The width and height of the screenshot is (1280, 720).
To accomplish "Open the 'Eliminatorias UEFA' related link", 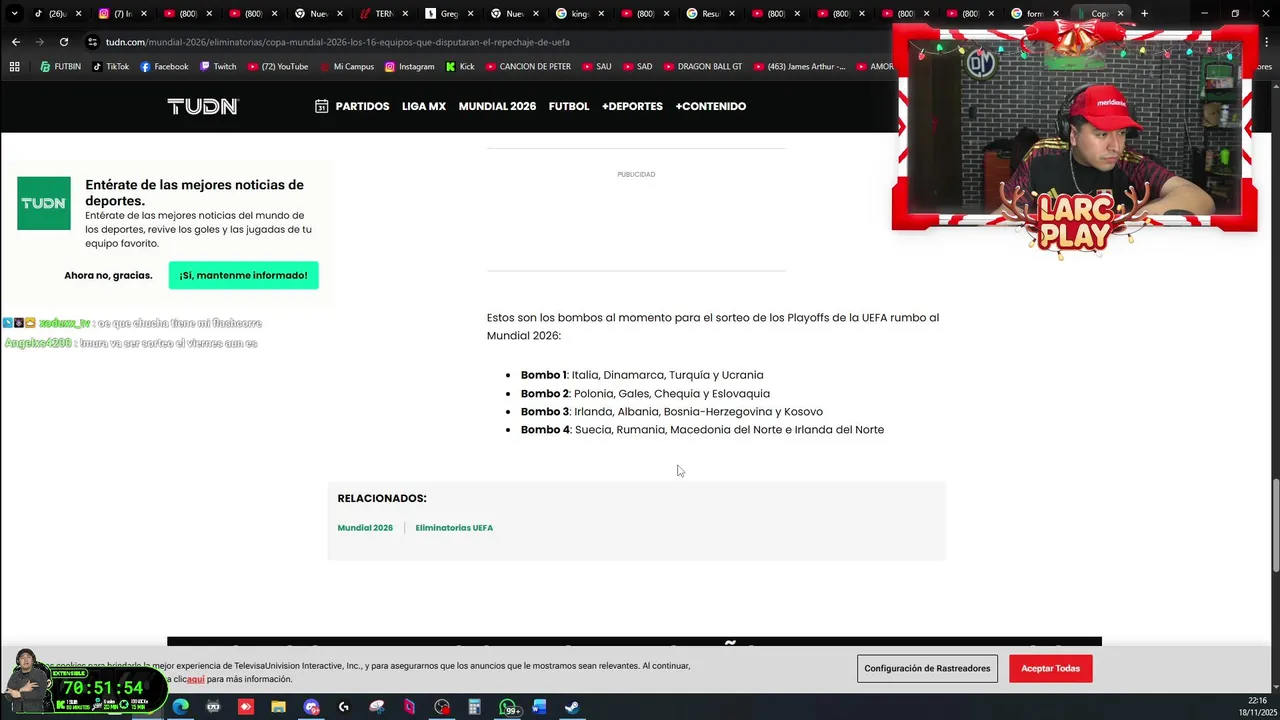I will 454,528.
